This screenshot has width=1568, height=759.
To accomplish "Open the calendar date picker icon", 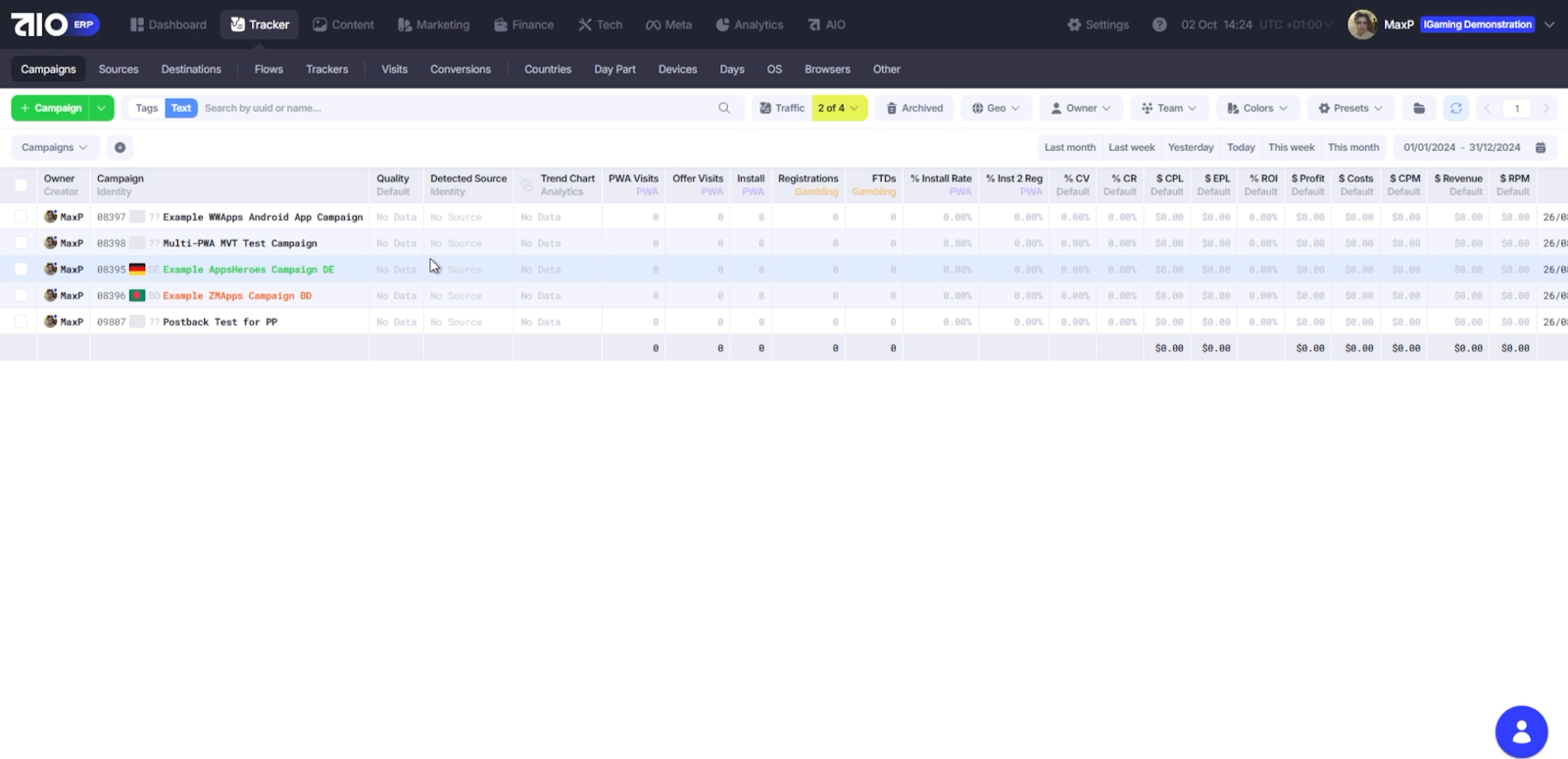I will [x=1541, y=147].
